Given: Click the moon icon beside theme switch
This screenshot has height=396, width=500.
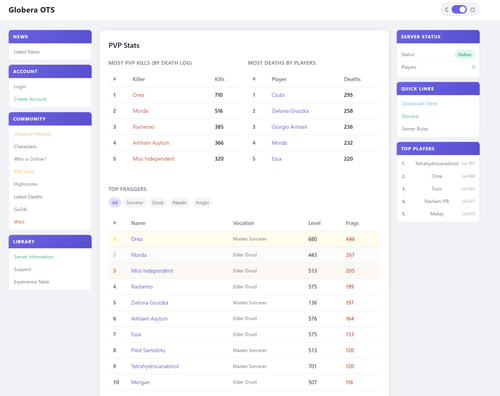Looking at the screenshot, I should pyautogui.click(x=447, y=10).
